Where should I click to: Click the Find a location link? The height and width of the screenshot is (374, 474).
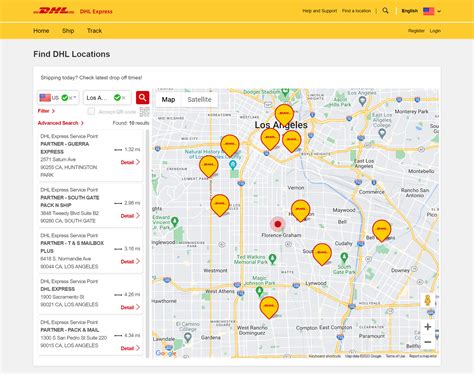pyautogui.click(x=356, y=11)
